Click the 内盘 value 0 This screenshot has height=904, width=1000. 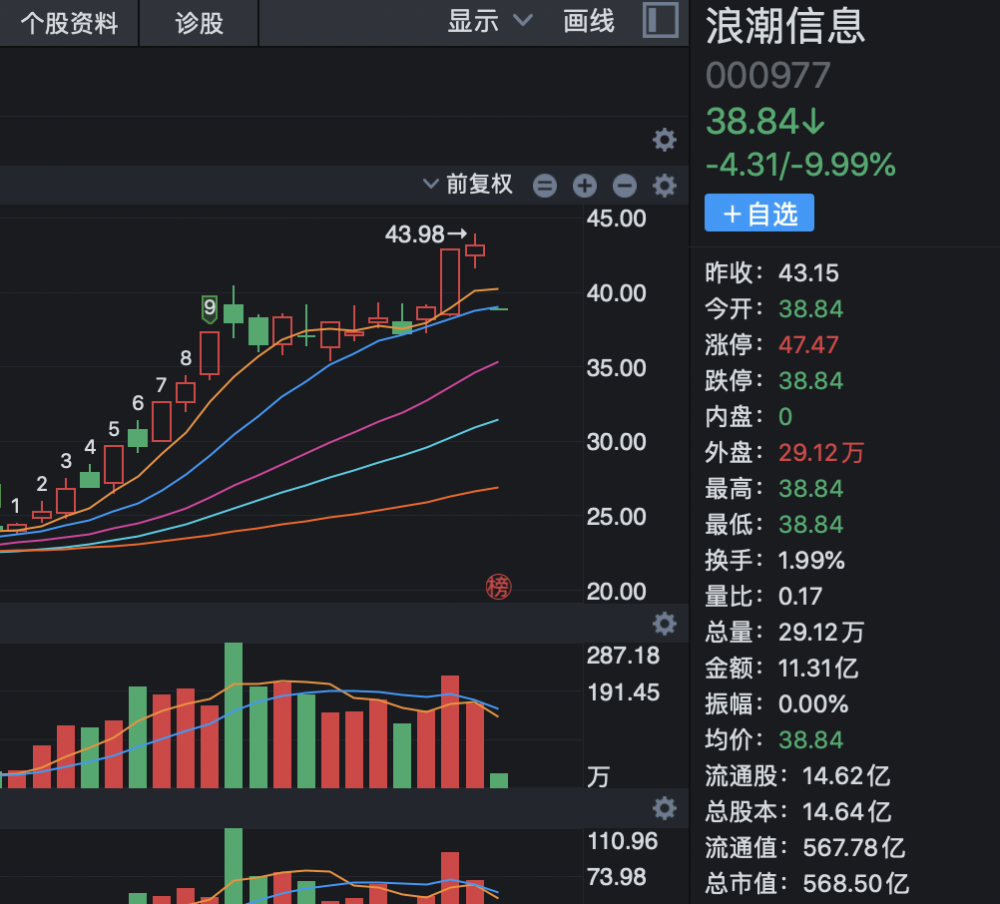point(785,417)
